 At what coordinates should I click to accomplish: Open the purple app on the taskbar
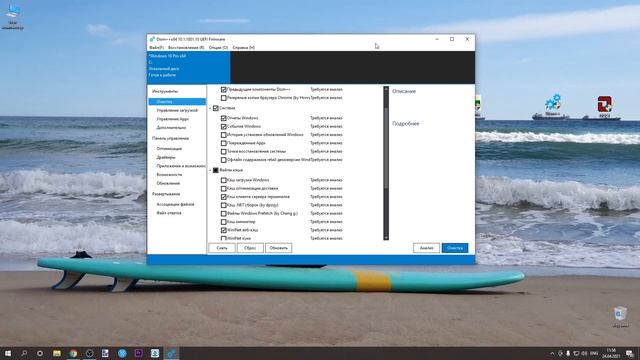(138, 353)
